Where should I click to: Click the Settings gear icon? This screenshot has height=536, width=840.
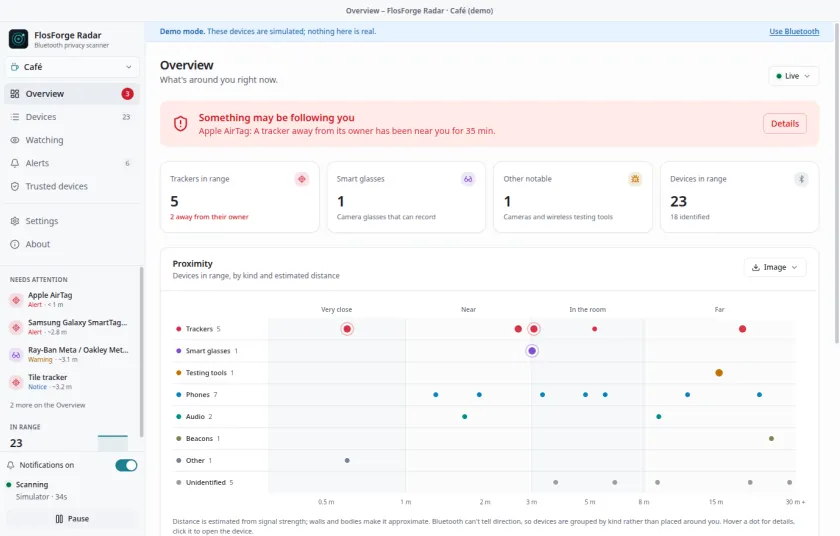point(15,221)
